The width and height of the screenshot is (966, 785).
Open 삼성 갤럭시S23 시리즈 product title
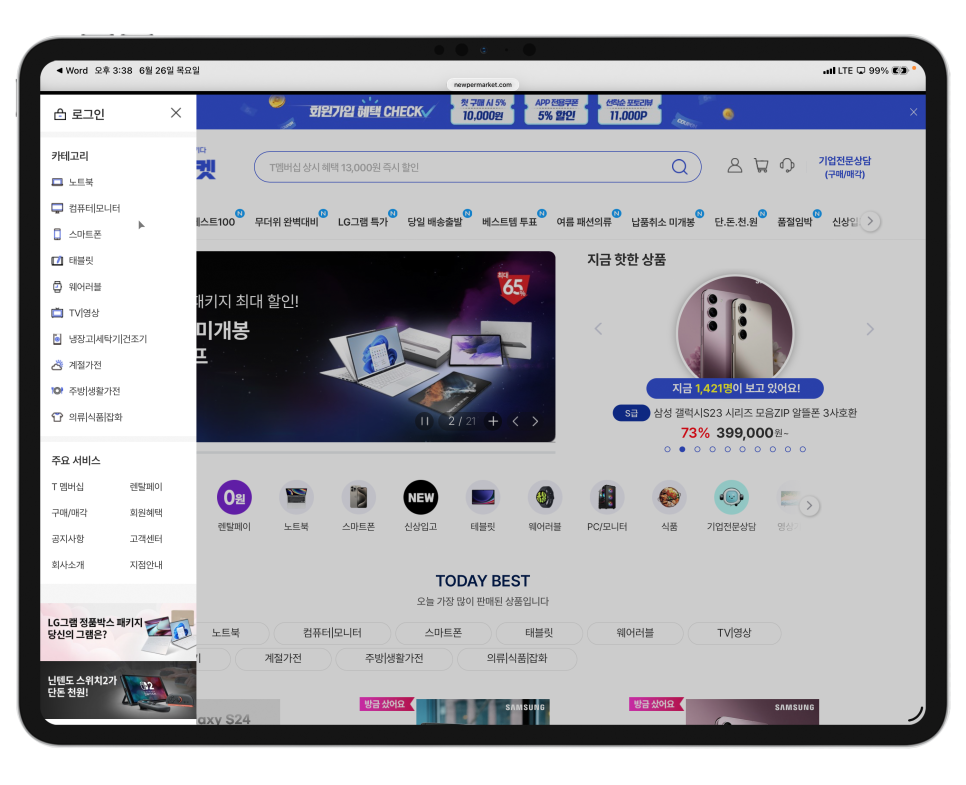(x=755, y=413)
